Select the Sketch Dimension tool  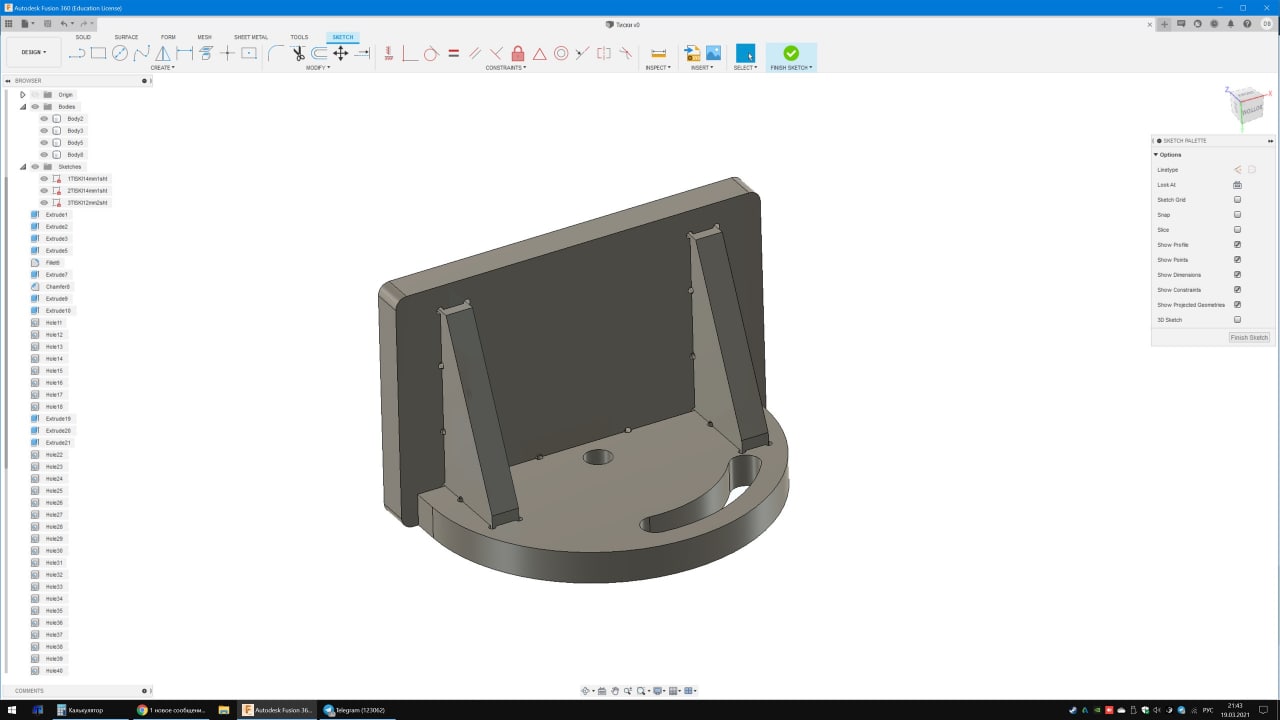pyautogui.click(x=184, y=53)
